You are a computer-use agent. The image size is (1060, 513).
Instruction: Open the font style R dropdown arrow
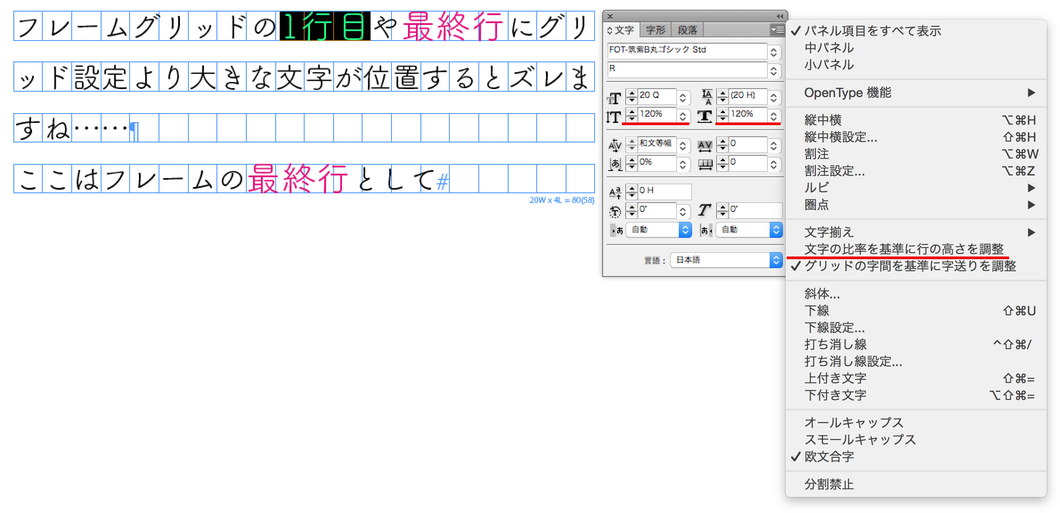click(774, 70)
